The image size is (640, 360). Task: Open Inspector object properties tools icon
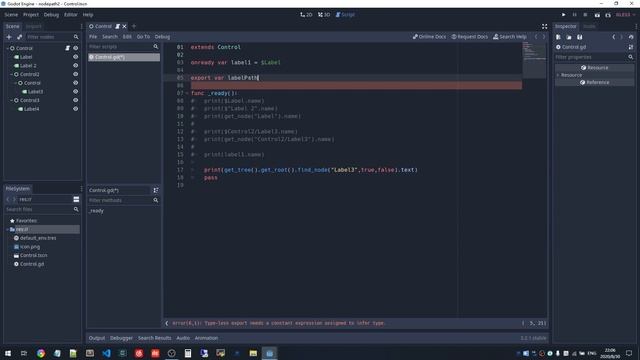click(631, 47)
